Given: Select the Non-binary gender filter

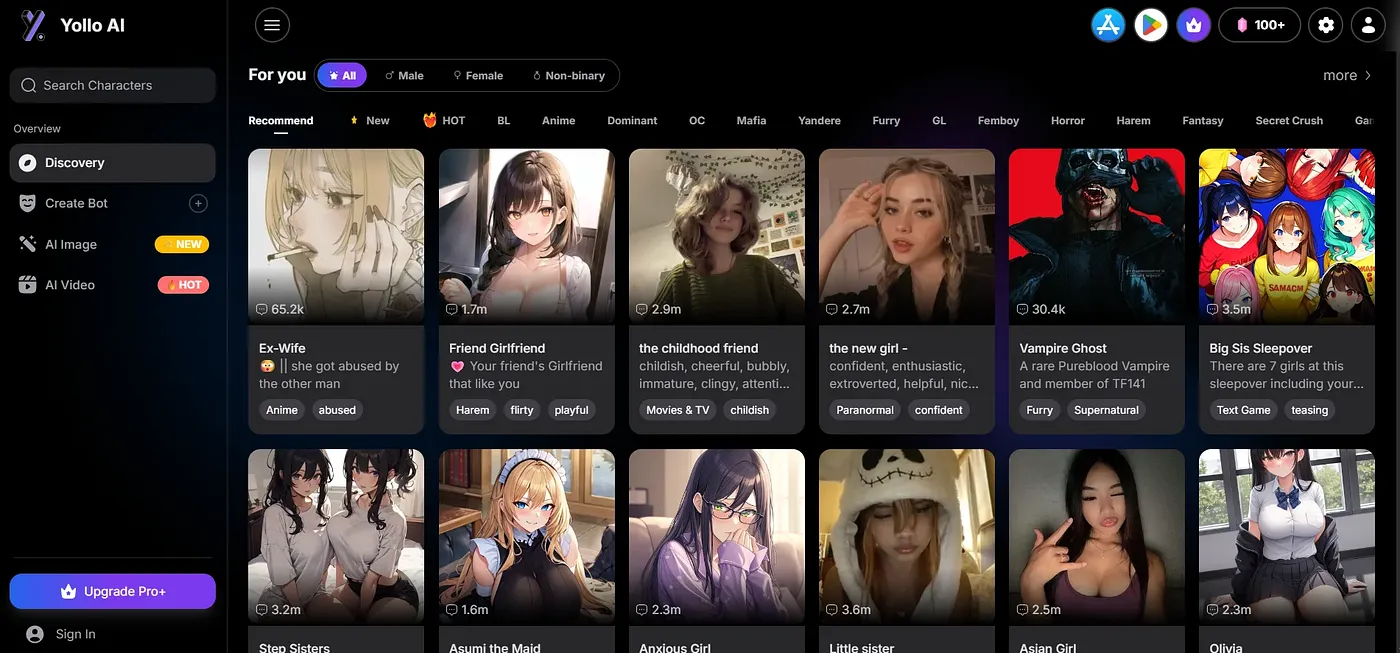Looking at the screenshot, I should click(568, 75).
